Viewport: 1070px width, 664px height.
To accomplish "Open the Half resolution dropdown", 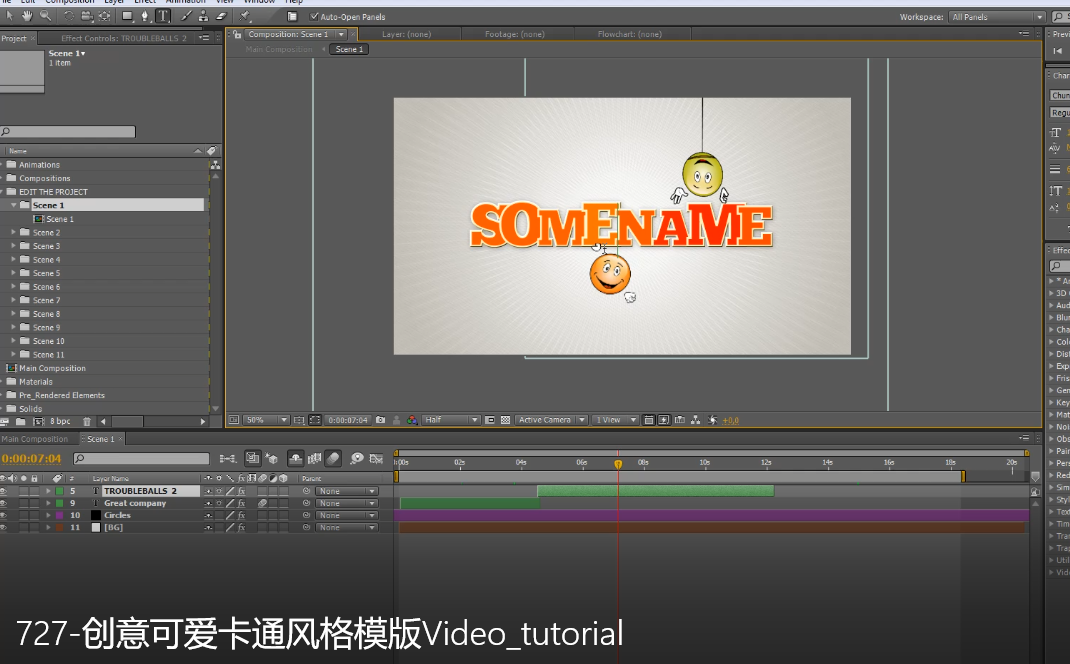I will point(450,420).
